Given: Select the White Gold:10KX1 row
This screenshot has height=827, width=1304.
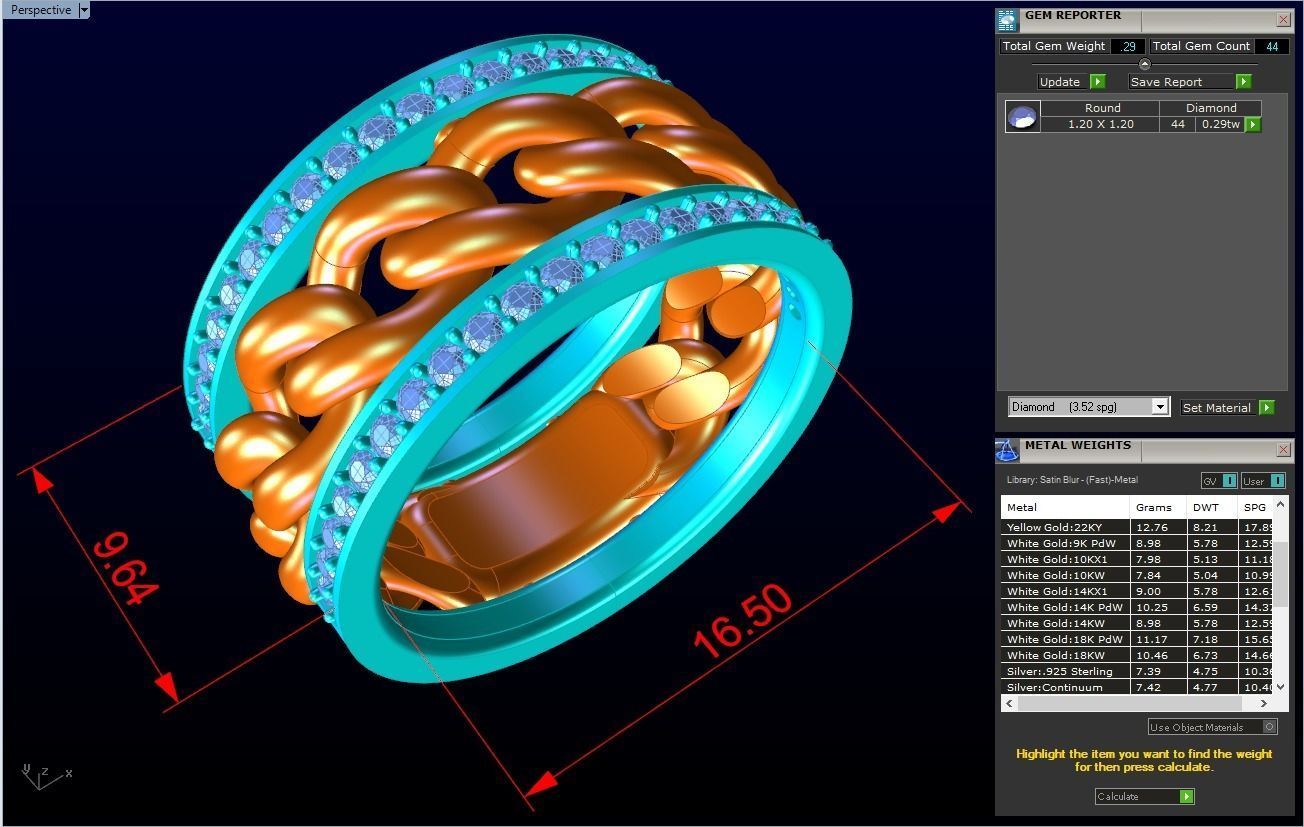Looking at the screenshot, I should 1137,559.
